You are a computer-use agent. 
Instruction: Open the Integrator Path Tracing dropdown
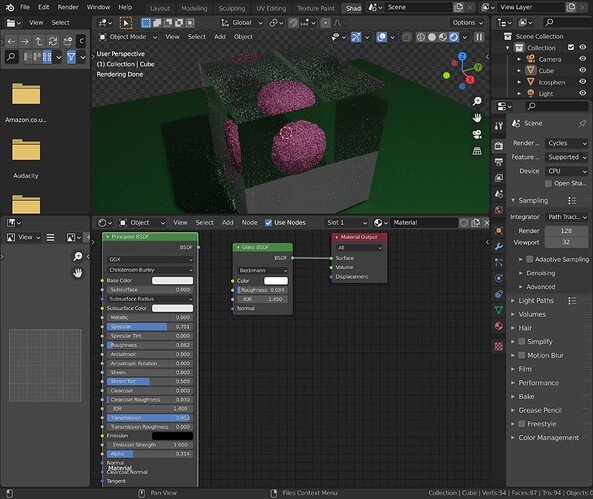567,217
